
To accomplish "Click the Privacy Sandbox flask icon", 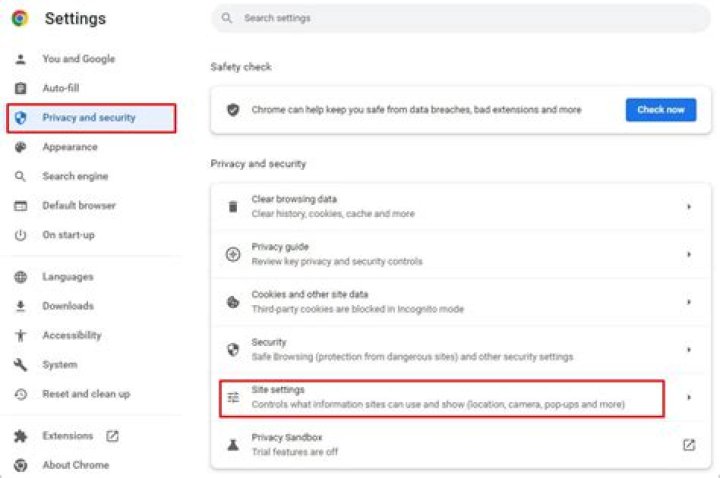I will pyautogui.click(x=233, y=445).
